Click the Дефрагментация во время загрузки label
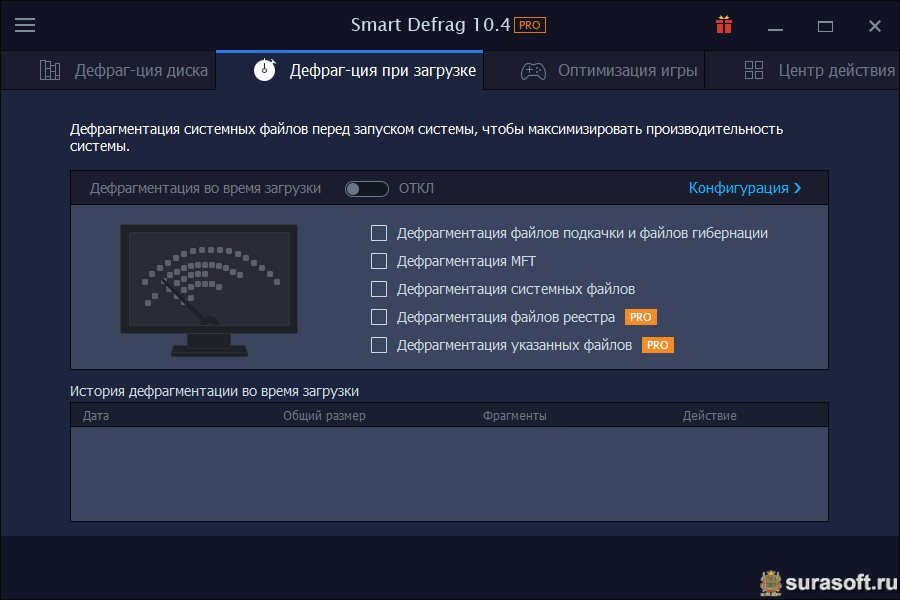The image size is (900, 600). pos(205,188)
